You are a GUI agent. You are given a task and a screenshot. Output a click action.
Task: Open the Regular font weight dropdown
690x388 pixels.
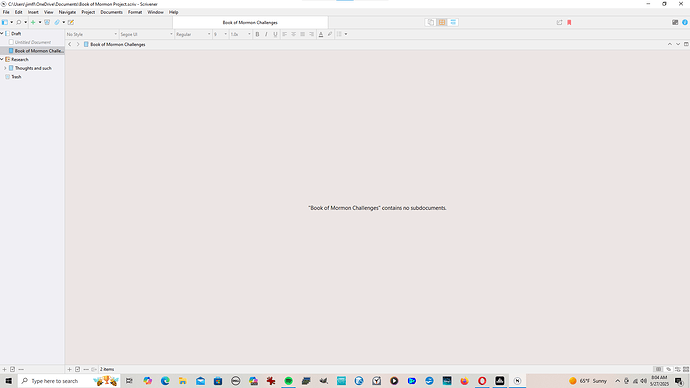tap(193, 34)
